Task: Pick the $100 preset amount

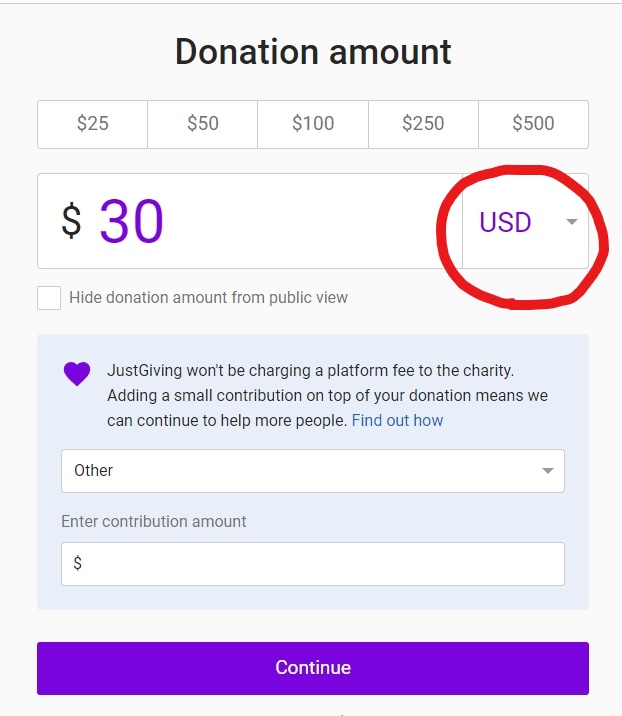Action: pyautogui.click(x=313, y=124)
